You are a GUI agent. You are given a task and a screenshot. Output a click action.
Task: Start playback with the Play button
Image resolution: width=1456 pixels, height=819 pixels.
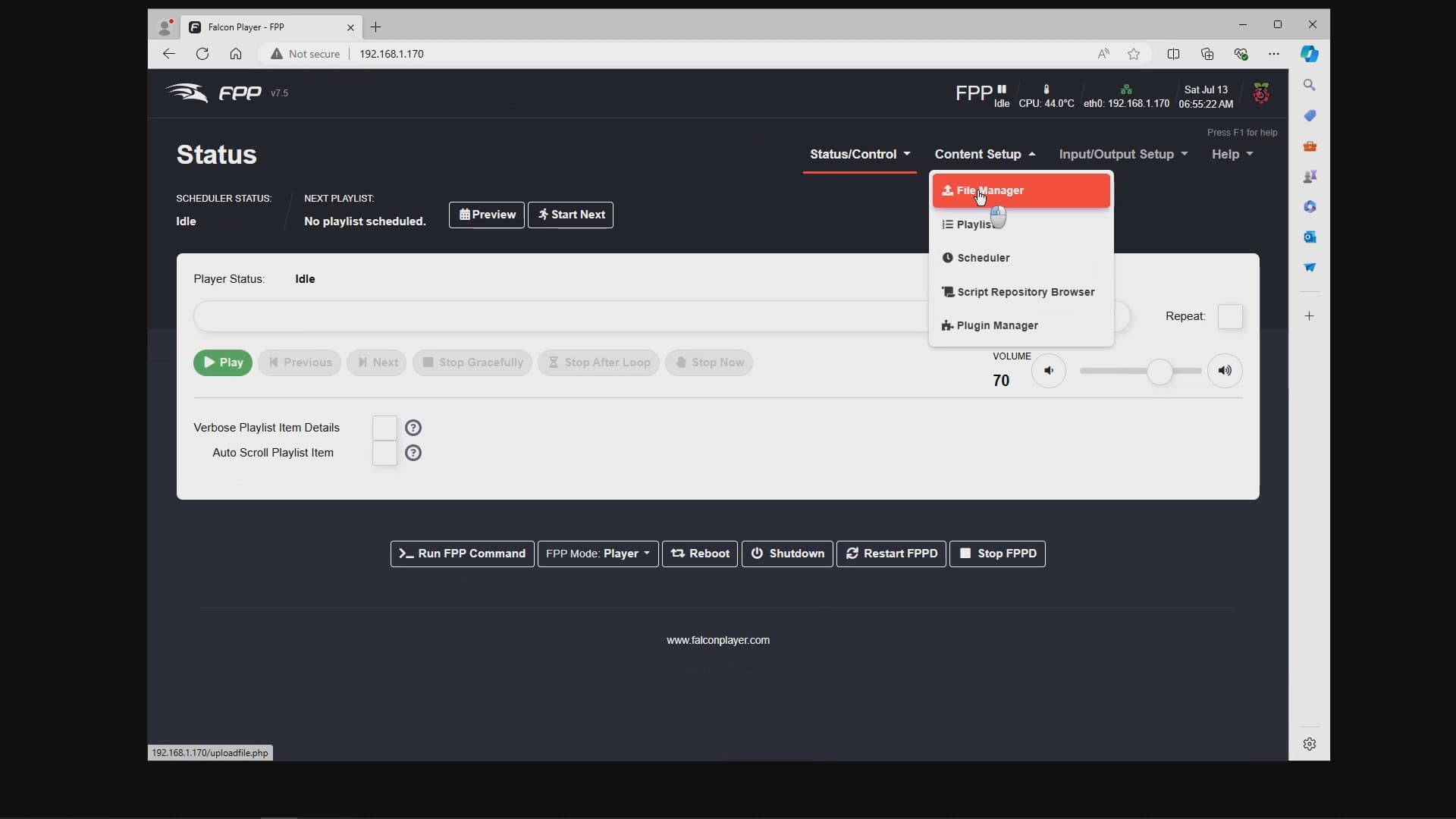pos(223,362)
